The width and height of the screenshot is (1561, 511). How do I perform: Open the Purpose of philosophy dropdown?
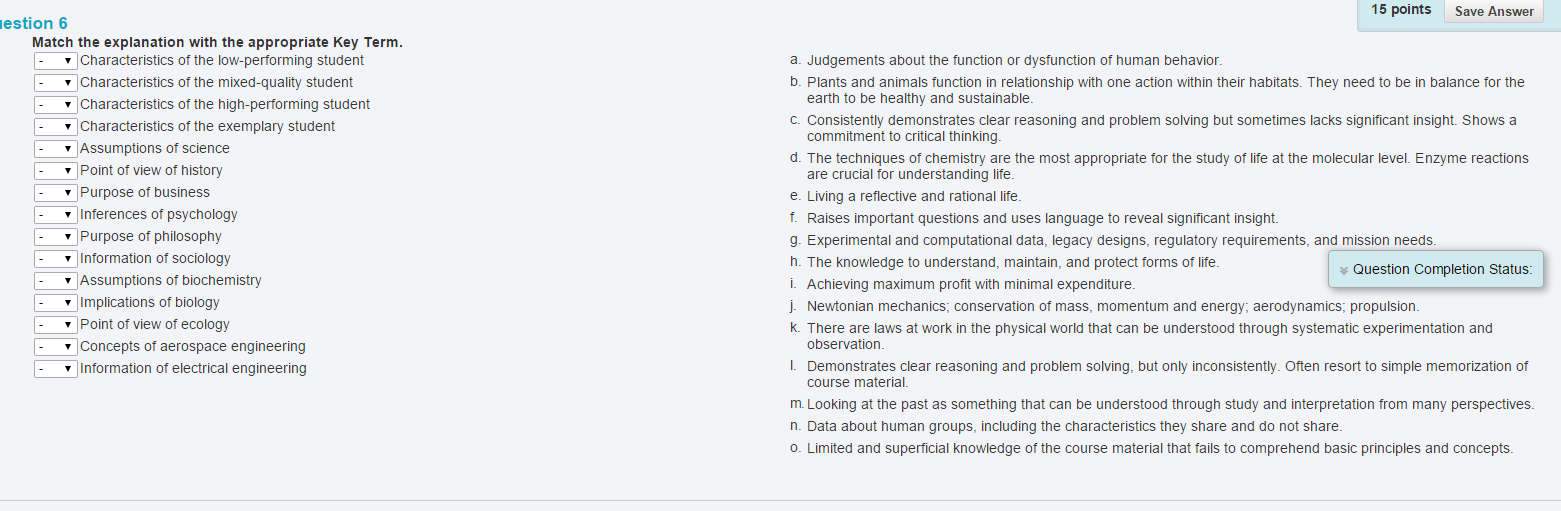point(56,237)
